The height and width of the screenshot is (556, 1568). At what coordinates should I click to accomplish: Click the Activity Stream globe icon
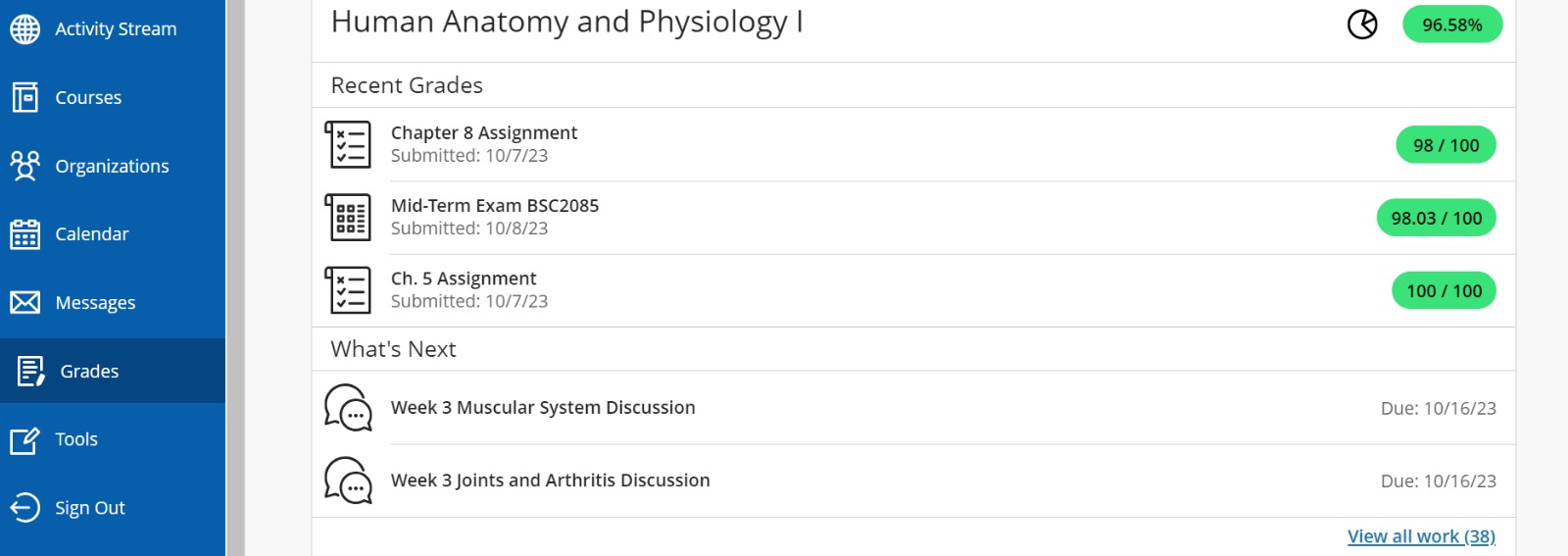[x=25, y=29]
